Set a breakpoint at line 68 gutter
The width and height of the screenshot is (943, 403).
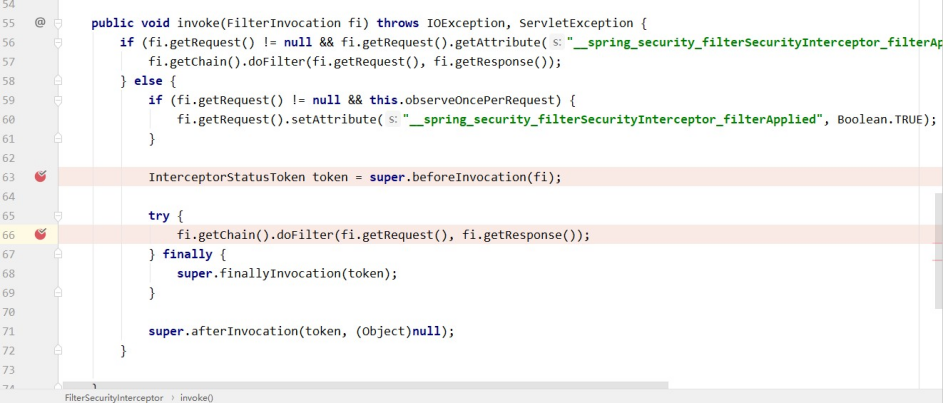41,274
